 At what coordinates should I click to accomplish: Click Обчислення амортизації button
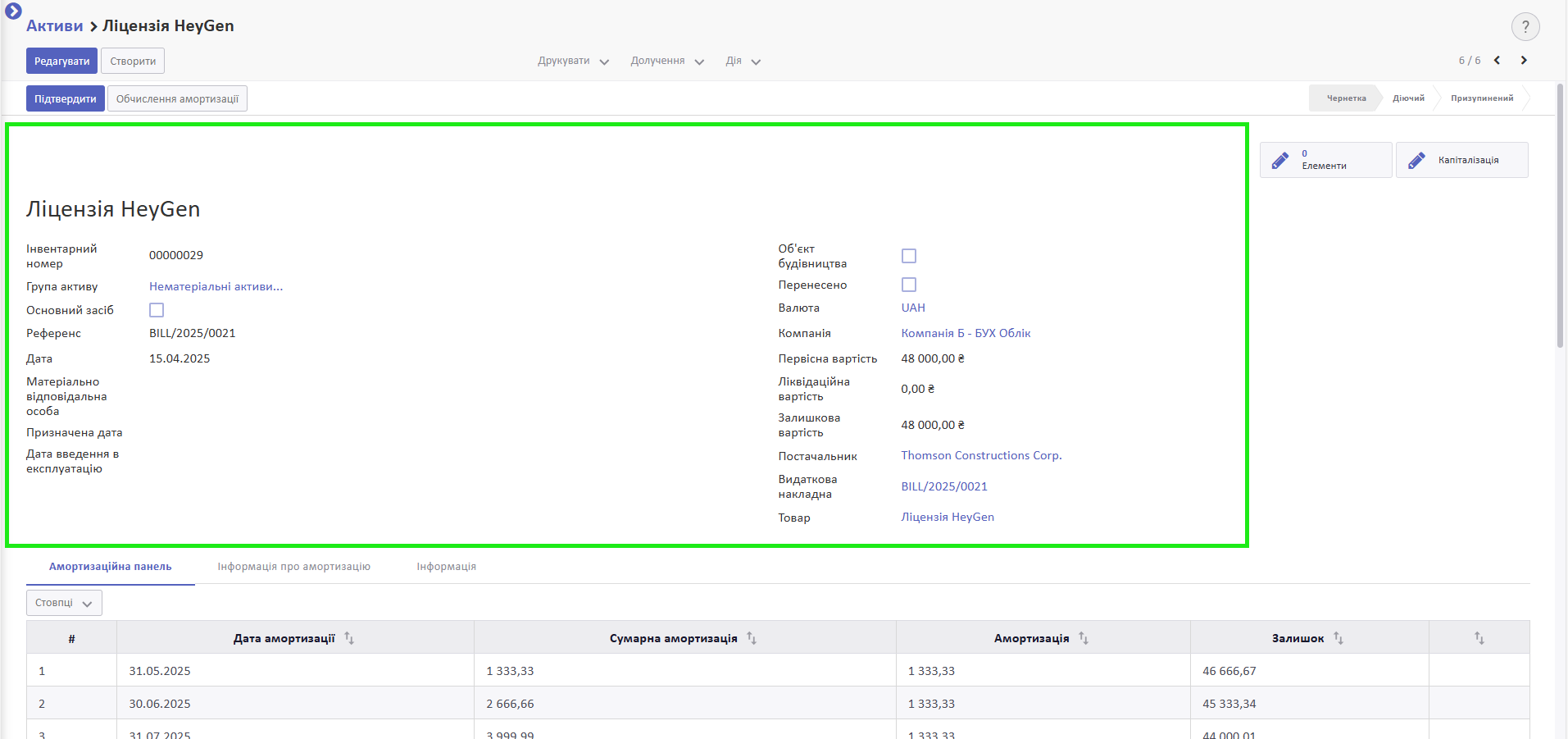tap(177, 98)
